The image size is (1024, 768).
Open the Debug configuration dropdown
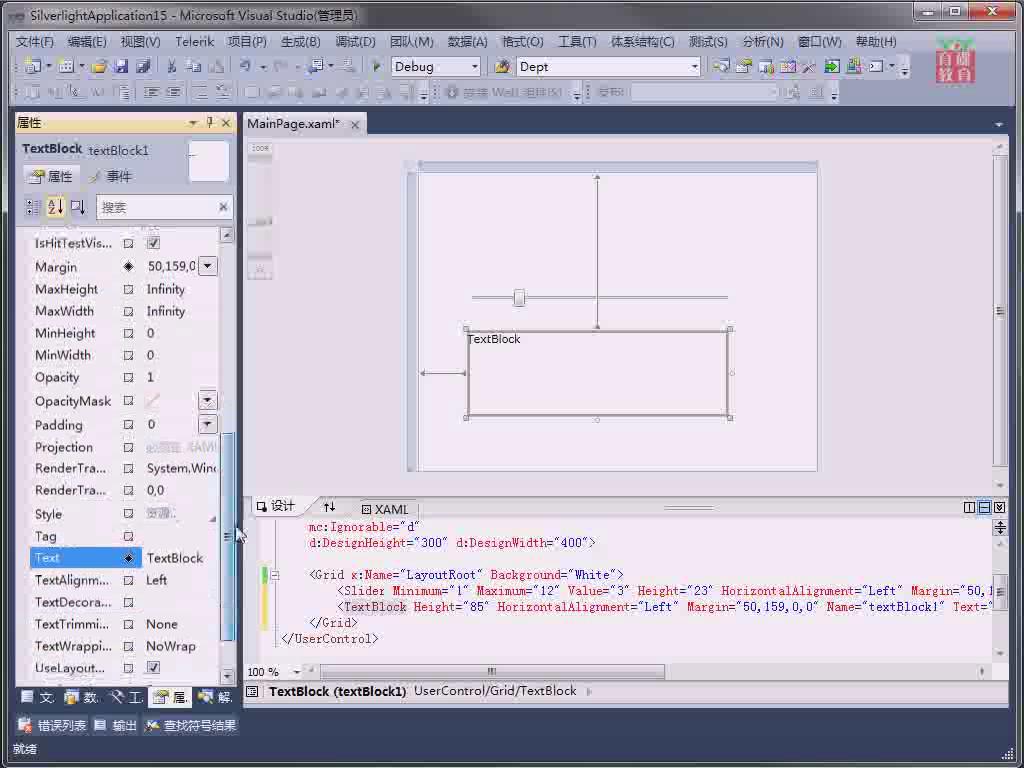point(475,67)
